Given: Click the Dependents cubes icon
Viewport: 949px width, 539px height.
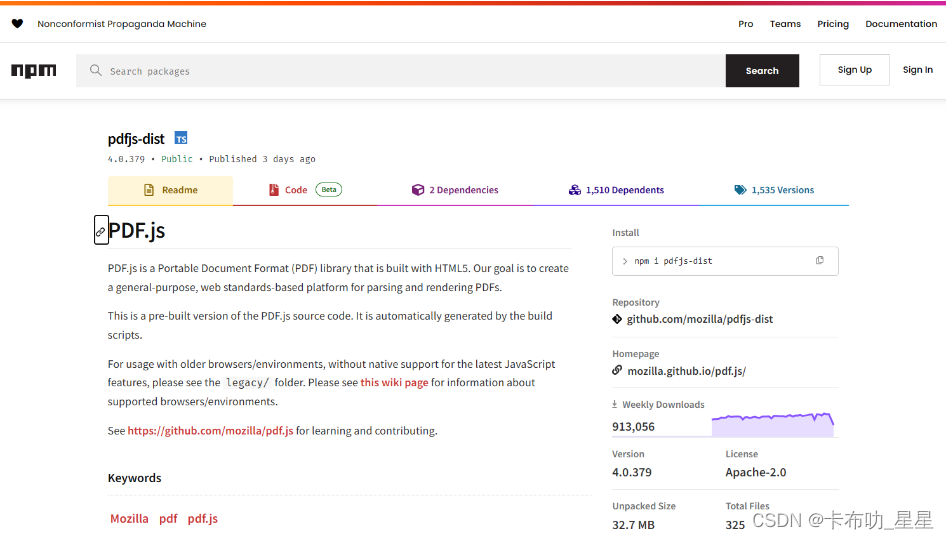Looking at the screenshot, I should (574, 190).
